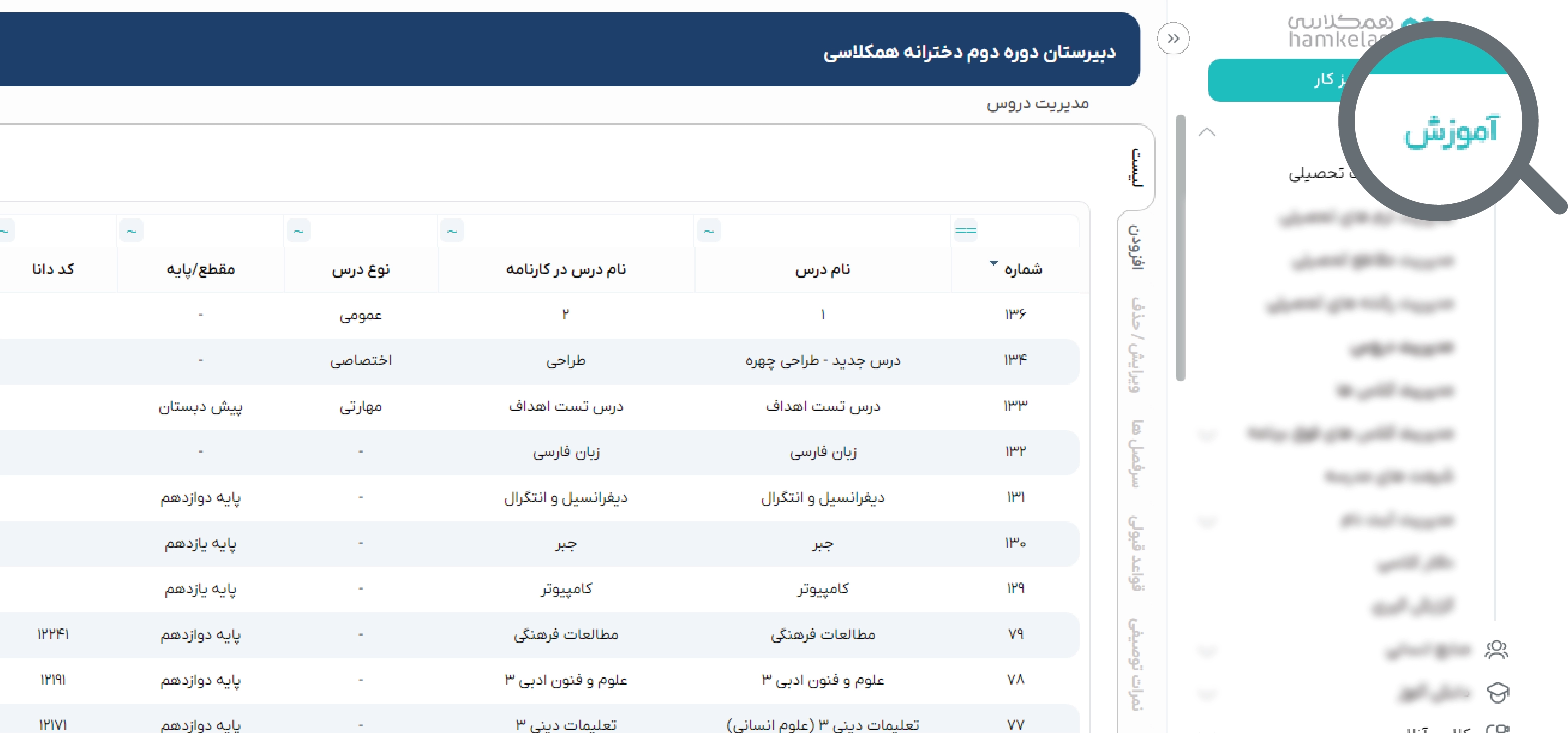This screenshot has height=753, width=1568.
Task: Click درس تست اهداف in the نام درس column
Action: click(x=822, y=406)
